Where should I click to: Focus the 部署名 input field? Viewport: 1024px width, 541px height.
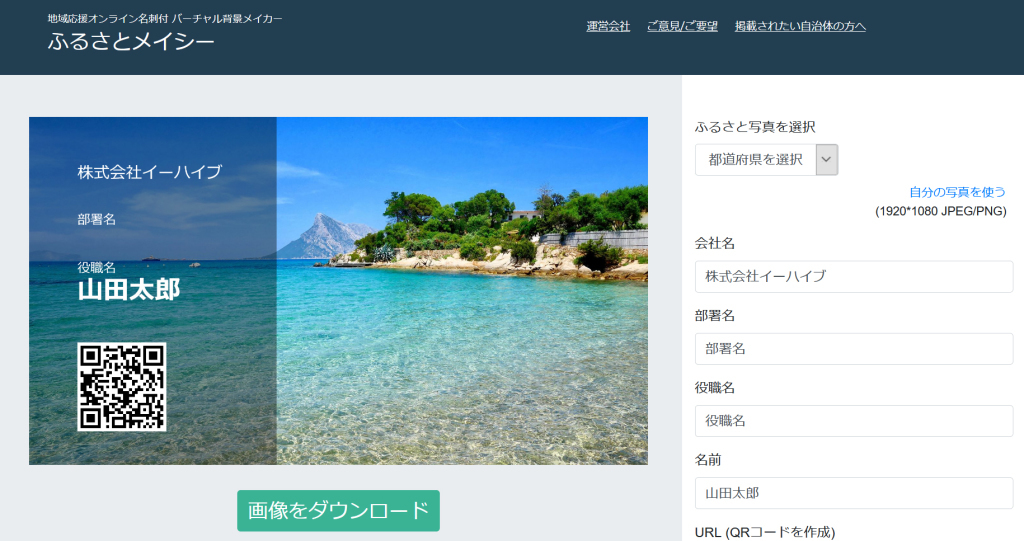click(853, 349)
